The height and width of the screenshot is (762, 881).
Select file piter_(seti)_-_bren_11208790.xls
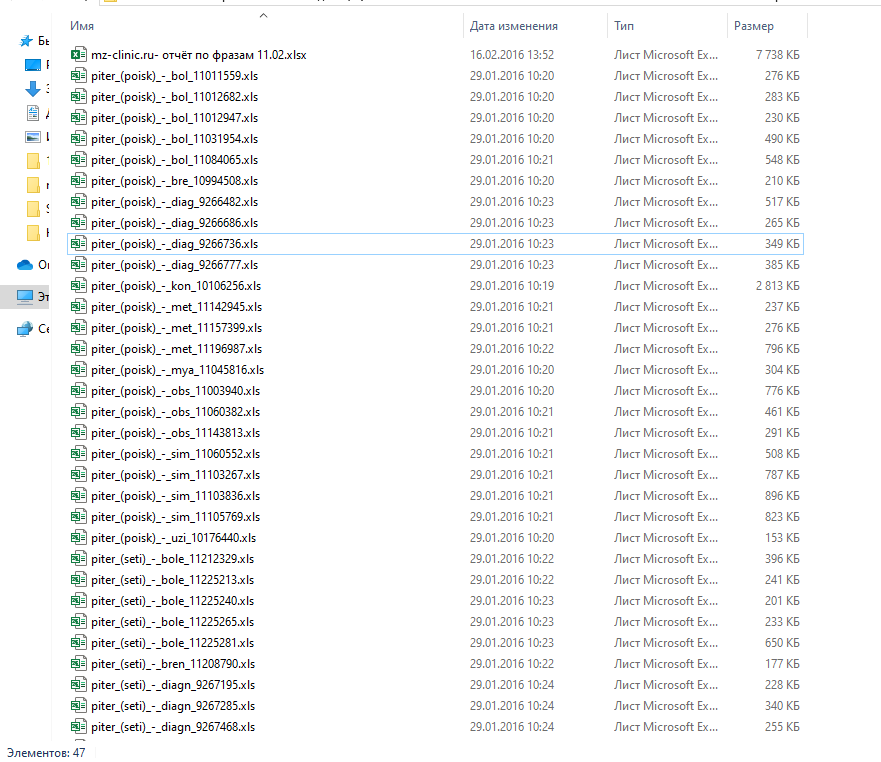coord(172,664)
